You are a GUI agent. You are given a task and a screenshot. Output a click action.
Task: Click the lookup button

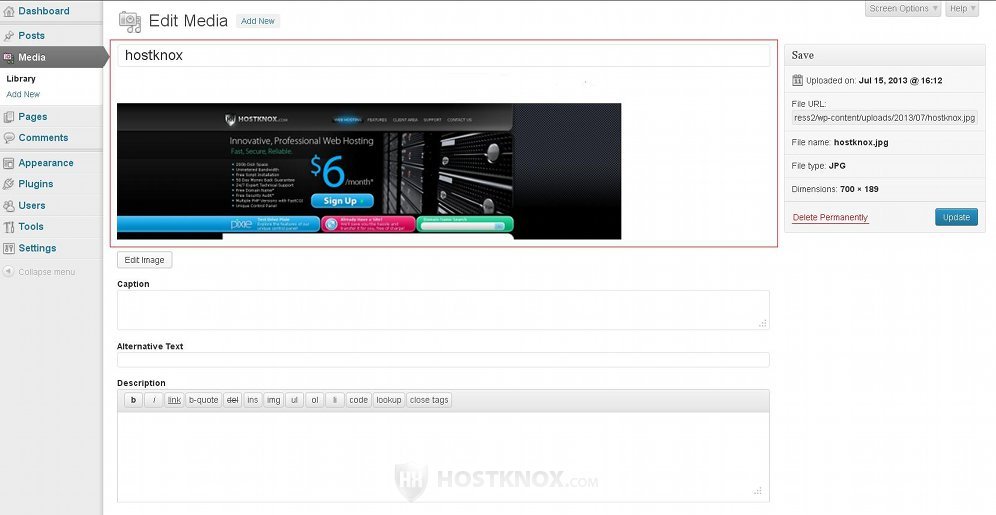pyautogui.click(x=389, y=400)
